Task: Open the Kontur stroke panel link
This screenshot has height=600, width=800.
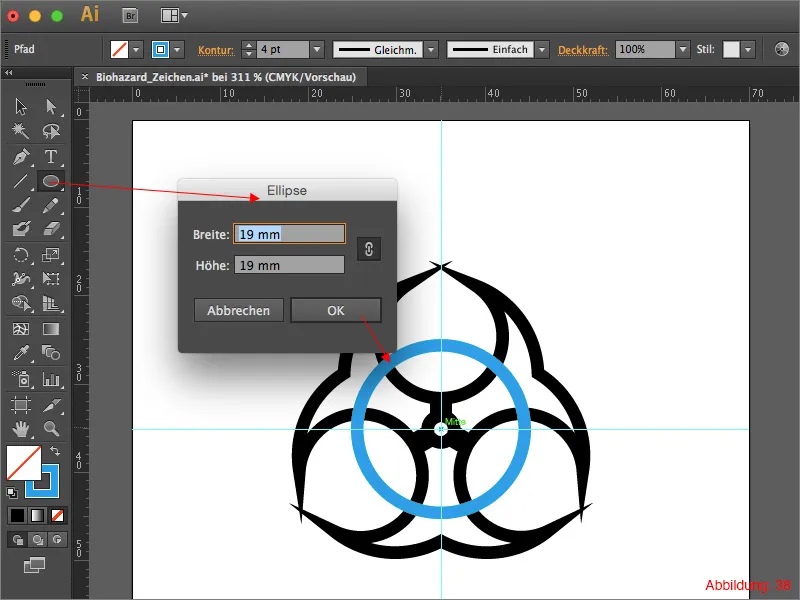Action: tap(216, 50)
